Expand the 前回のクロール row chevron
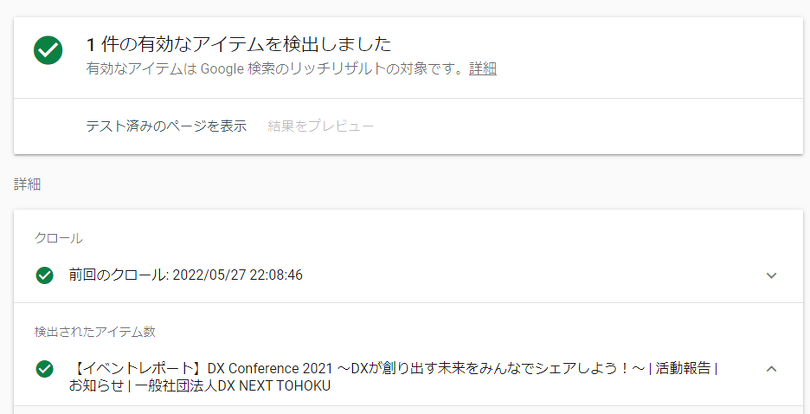 coord(771,275)
